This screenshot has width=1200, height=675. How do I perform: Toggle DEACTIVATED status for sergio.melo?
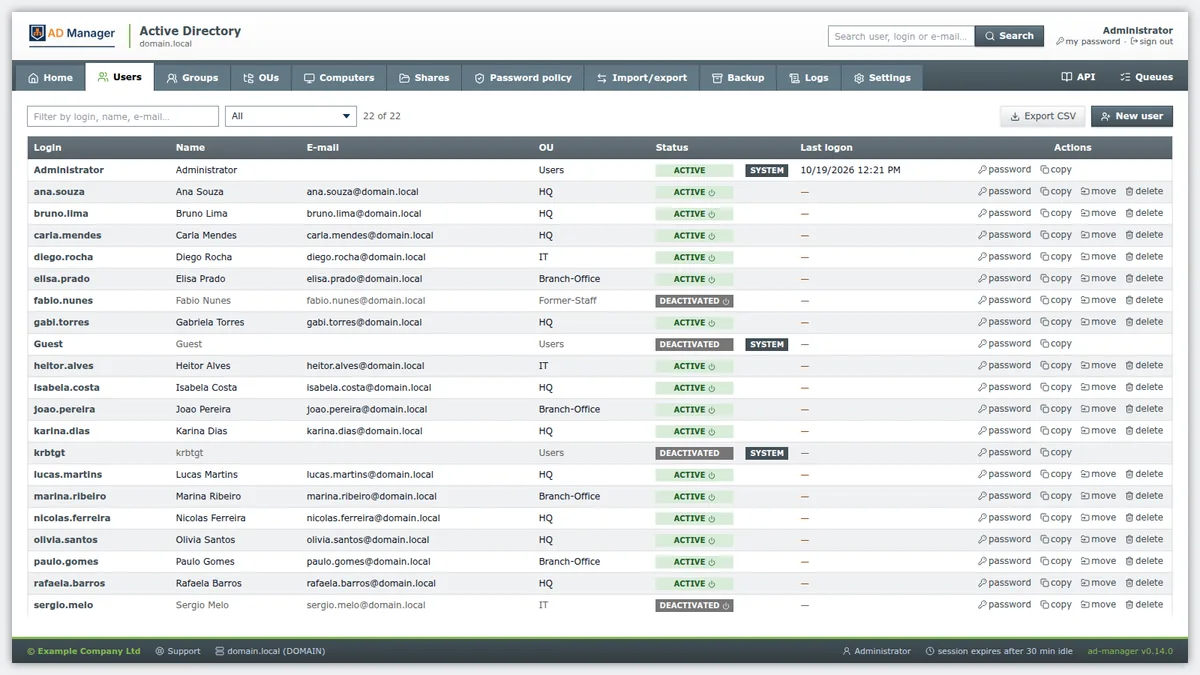[694, 605]
